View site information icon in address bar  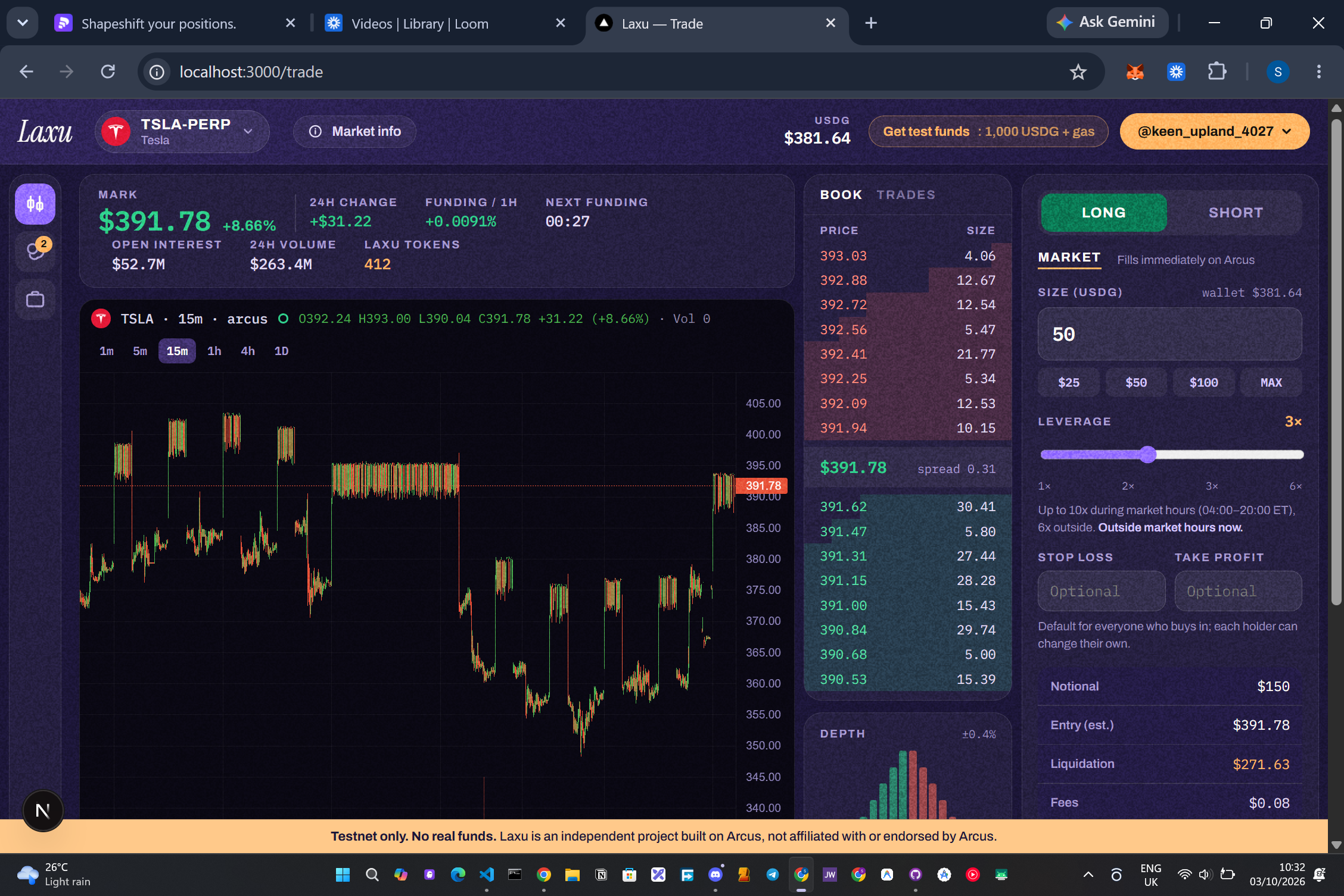click(x=157, y=72)
